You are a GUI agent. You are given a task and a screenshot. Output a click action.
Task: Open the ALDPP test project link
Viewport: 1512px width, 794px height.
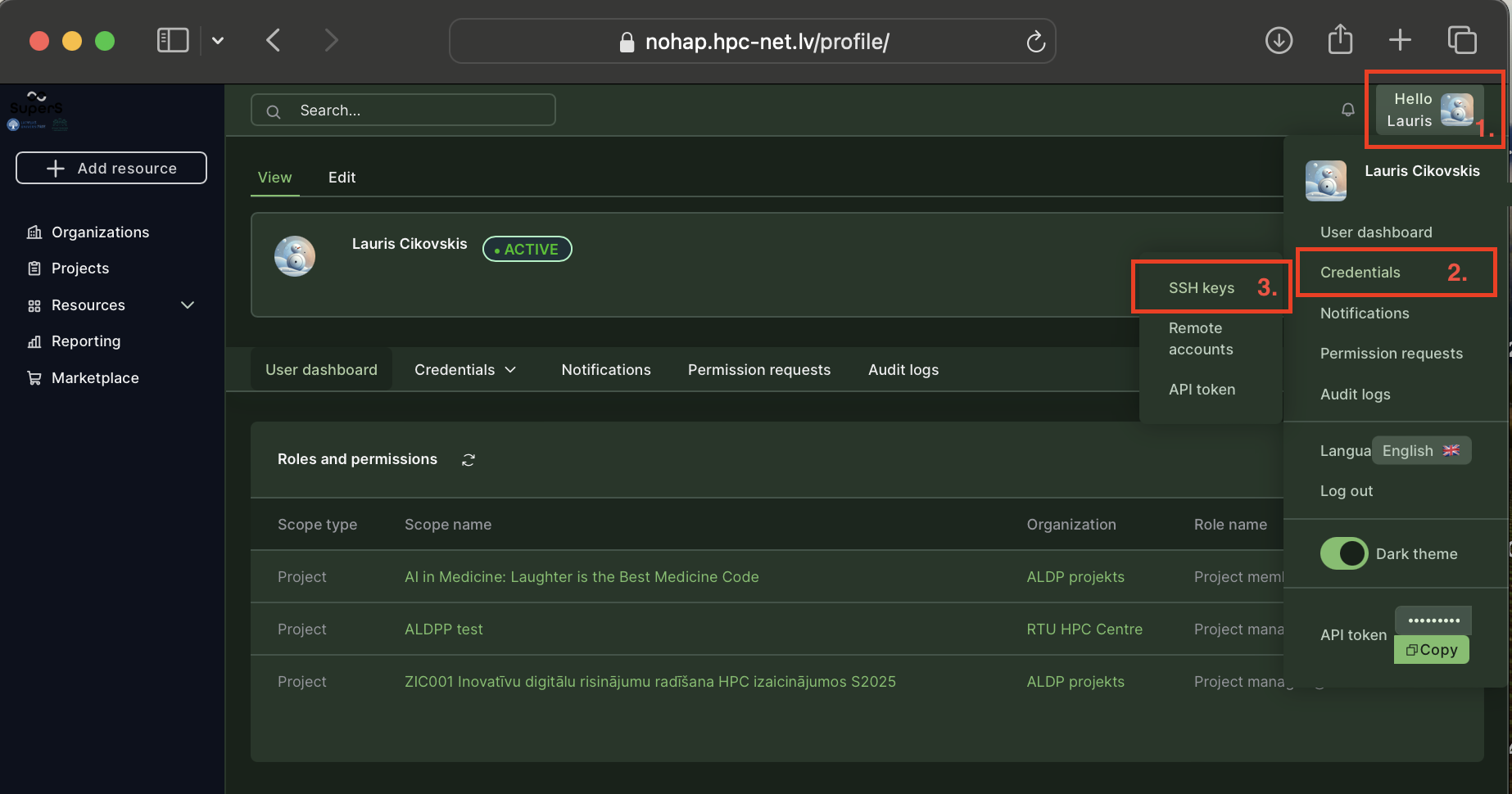pyautogui.click(x=443, y=629)
